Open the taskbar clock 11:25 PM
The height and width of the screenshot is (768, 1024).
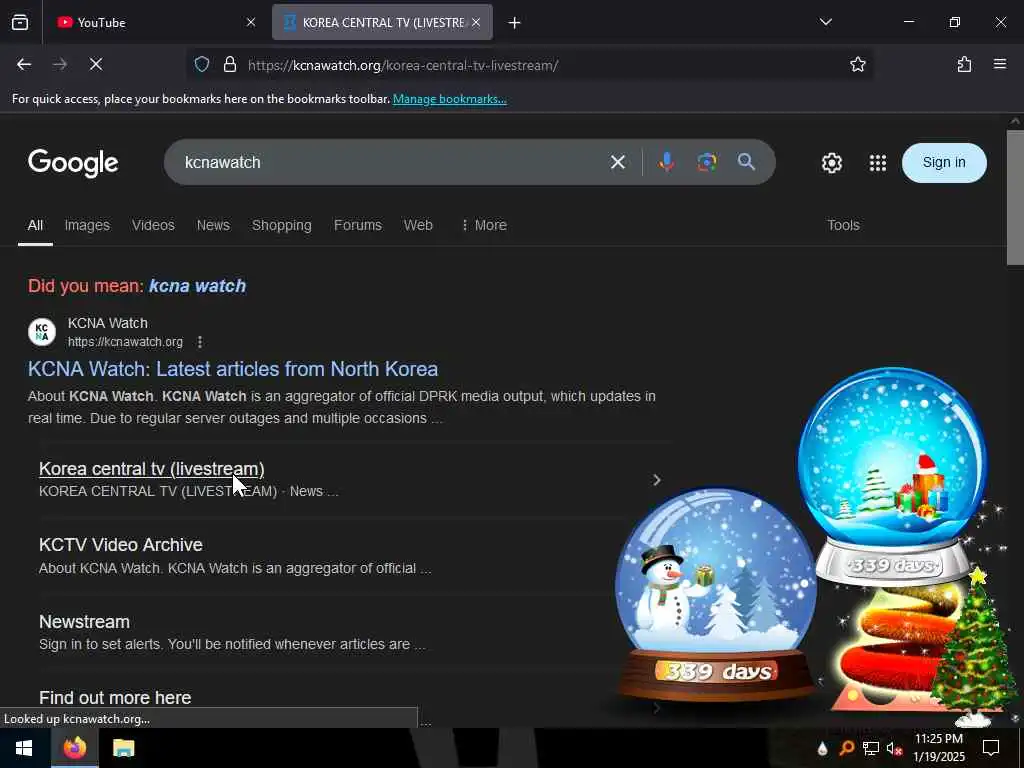point(938,748)
